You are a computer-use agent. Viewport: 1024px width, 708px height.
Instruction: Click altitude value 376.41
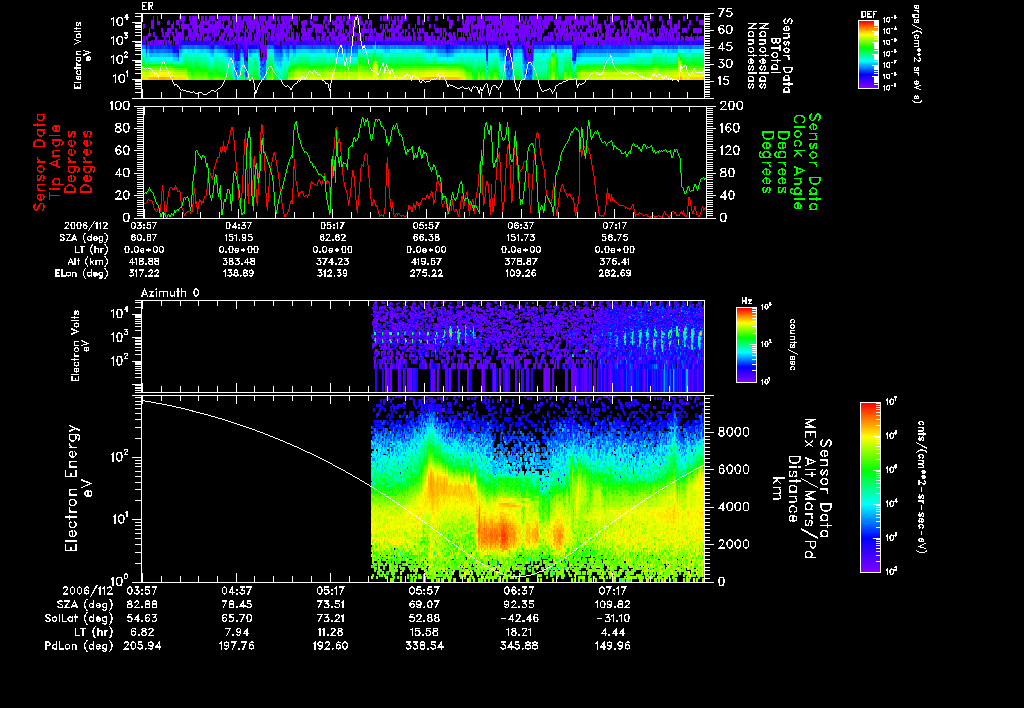coord(615,262)
